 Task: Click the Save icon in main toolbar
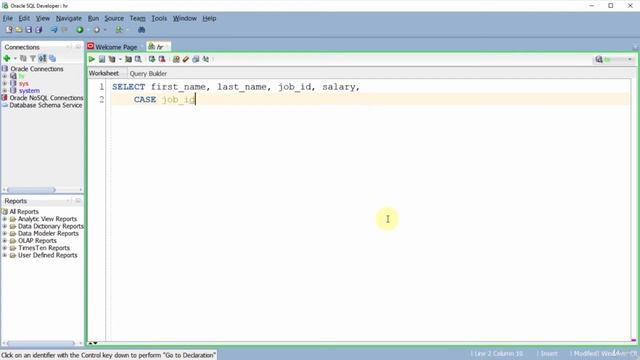(29, 30)
